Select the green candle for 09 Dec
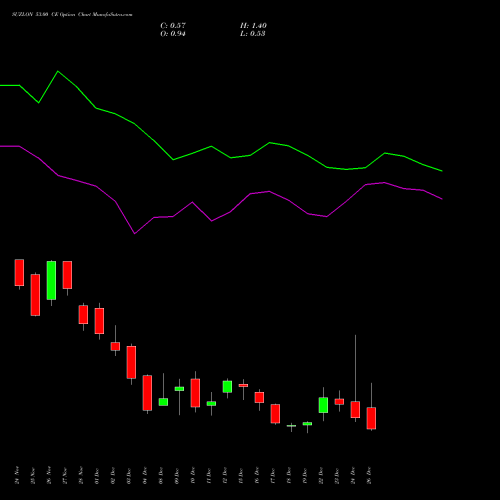This screenshot has height=500, width=500. [x=179, y=389]
